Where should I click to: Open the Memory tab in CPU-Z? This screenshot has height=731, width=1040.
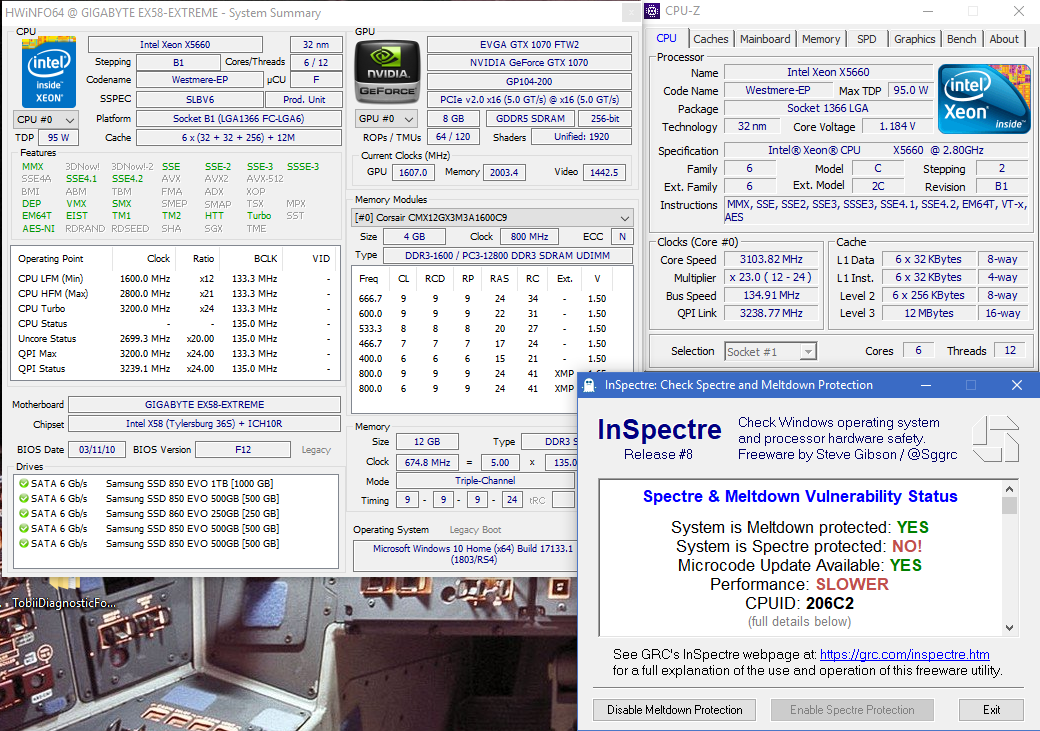(820, 39)
